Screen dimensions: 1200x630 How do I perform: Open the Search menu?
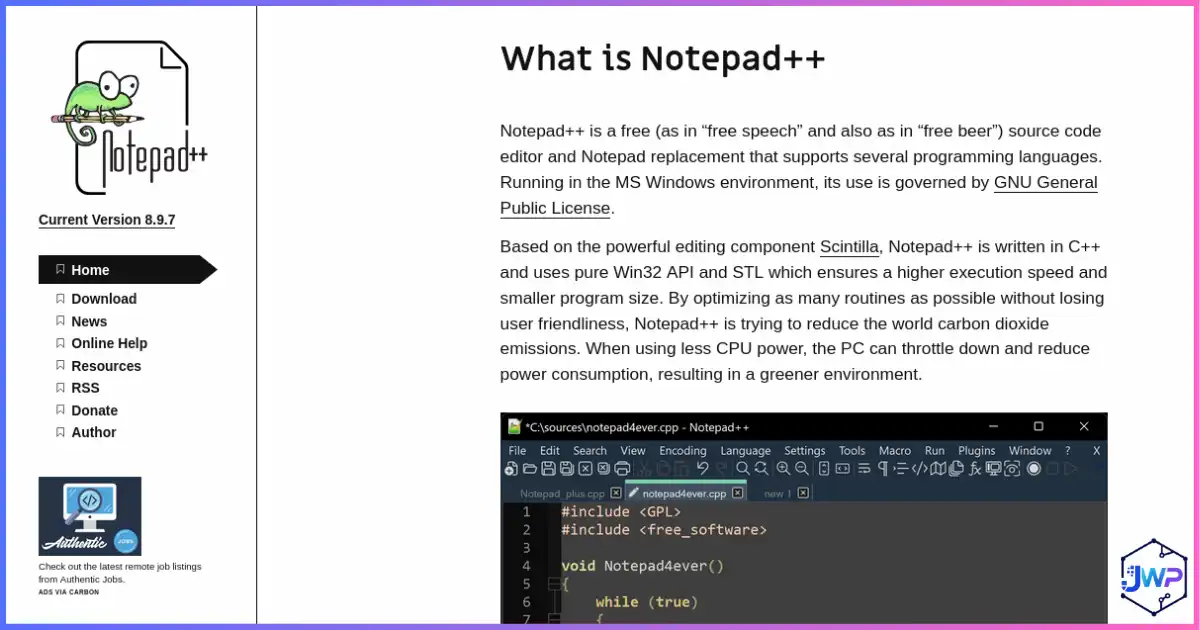coord(590,451)
